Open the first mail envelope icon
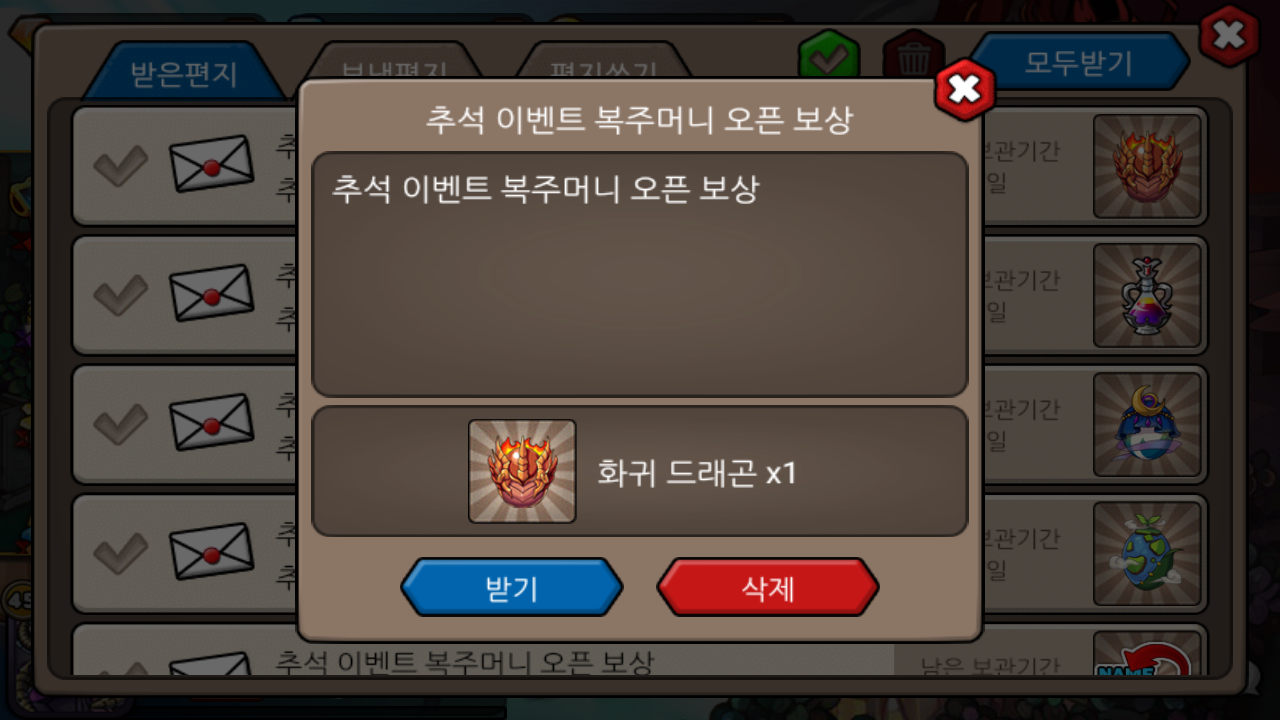 211,163
